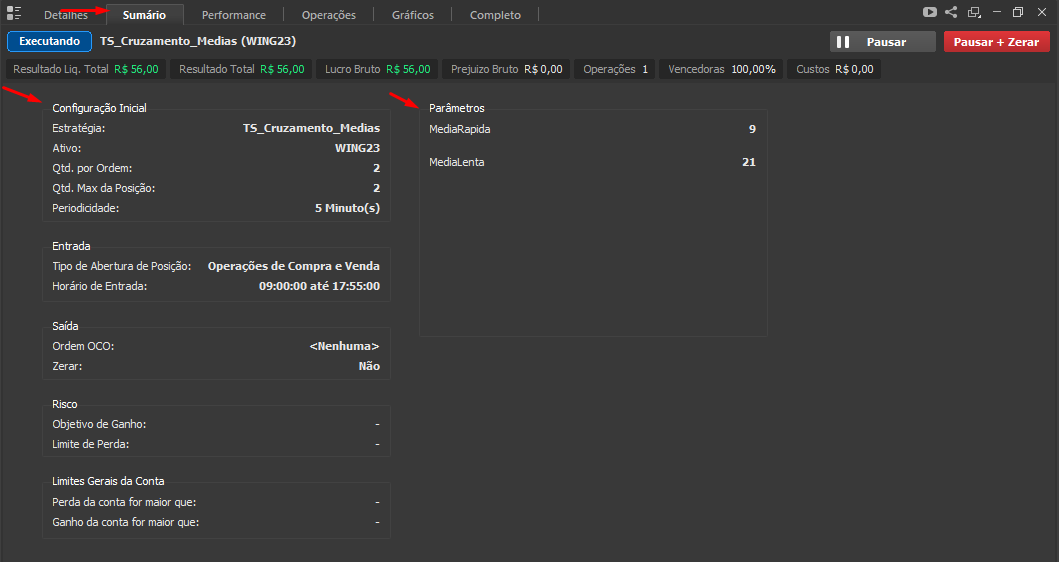
Task: Click the Entrada section header
Action: tap(71, 246)
